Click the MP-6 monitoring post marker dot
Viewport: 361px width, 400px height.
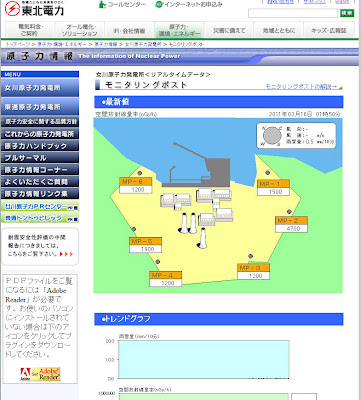coord(140,173)
